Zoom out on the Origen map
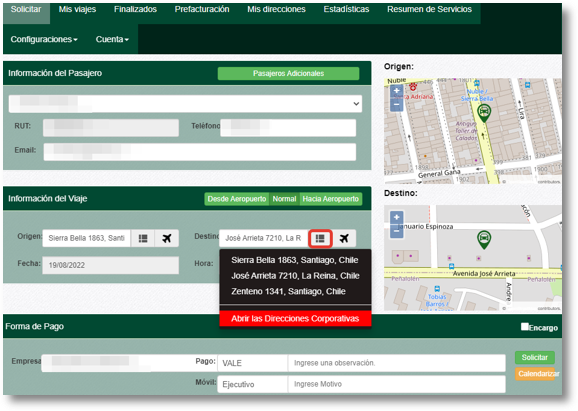Screen dimensions: 578x411 click(x=397, y=104)
